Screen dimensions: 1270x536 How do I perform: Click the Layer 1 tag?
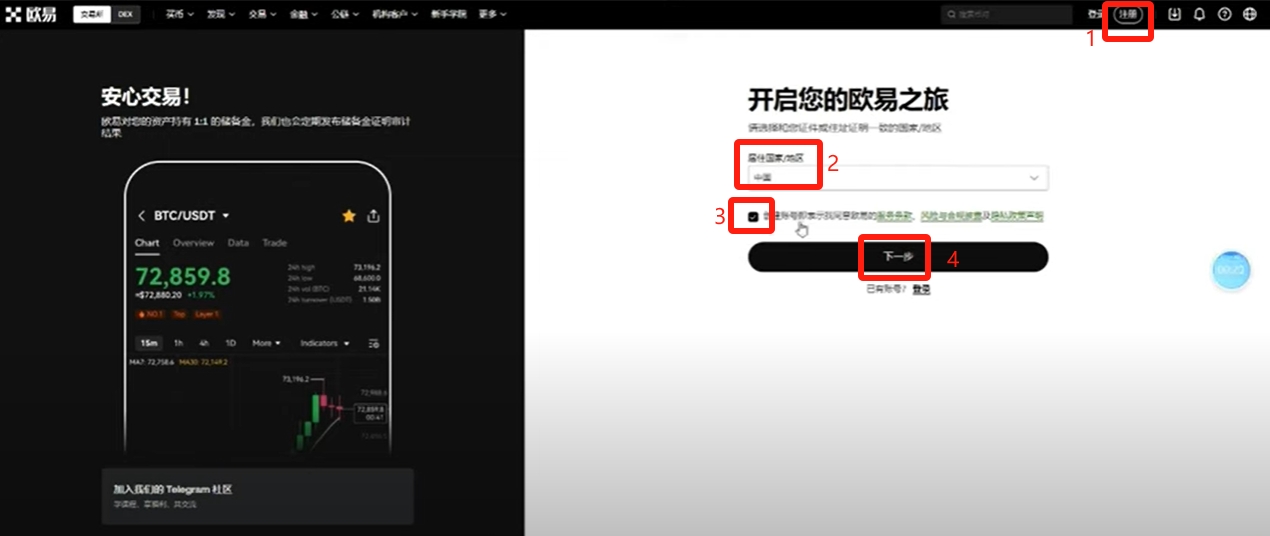(x=206, y=314)
